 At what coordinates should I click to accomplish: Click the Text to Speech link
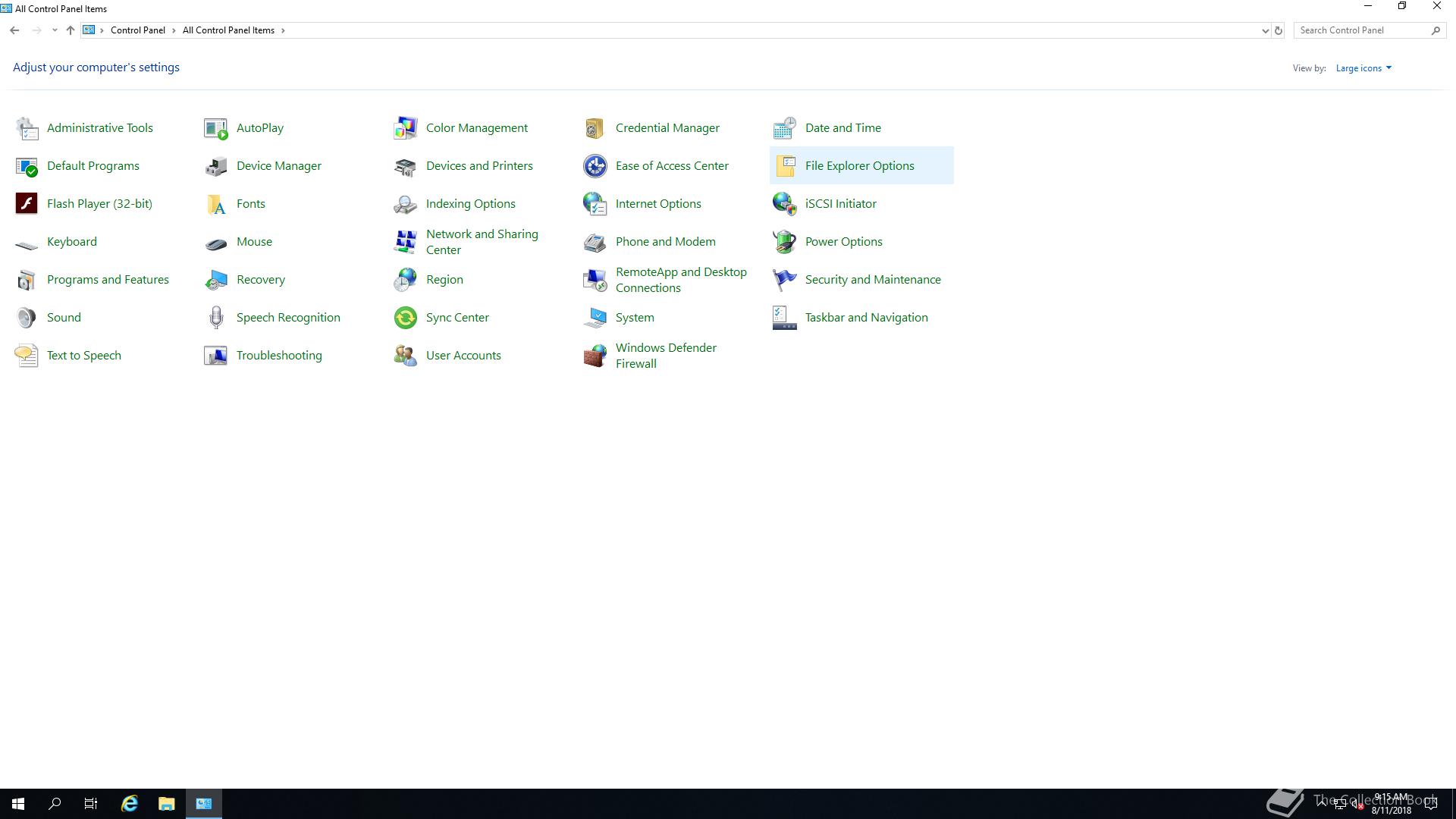pyautogui.click(x=84, y=356)
